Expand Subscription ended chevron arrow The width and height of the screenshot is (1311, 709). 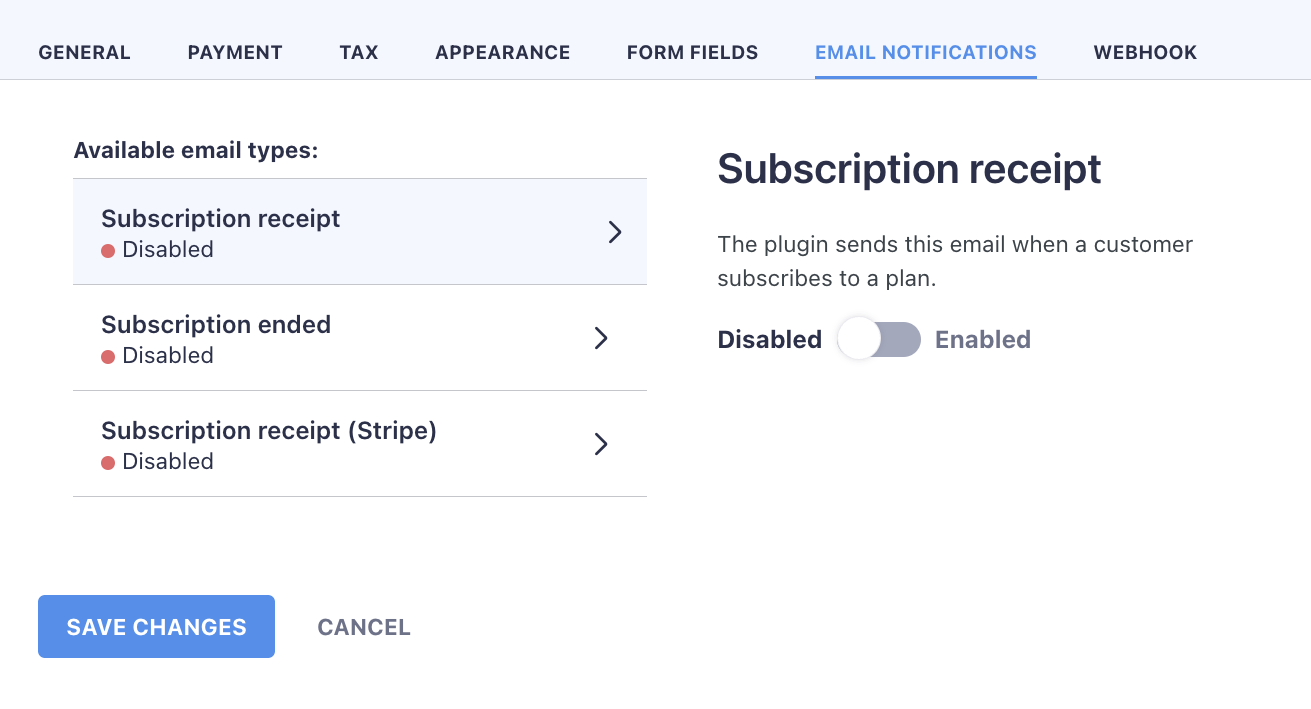pyautogui.click(x=601, y=338)
